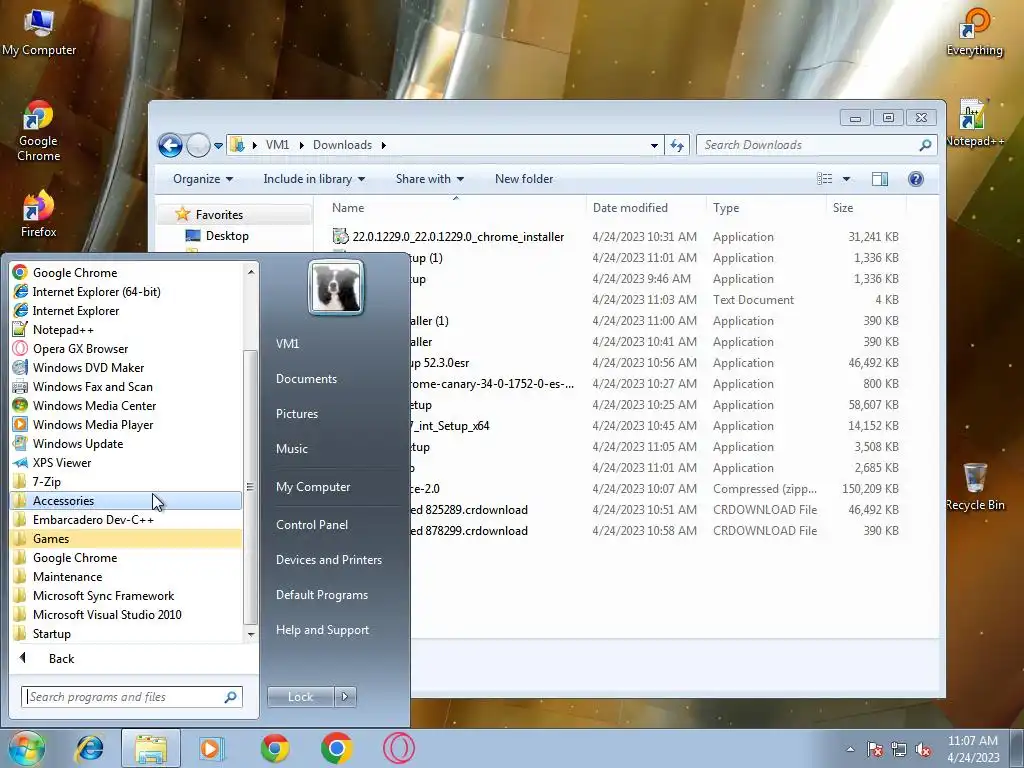This screenshot has height=768, width=1024.
Task: Open Help and Support
Action: coord(322,630)
